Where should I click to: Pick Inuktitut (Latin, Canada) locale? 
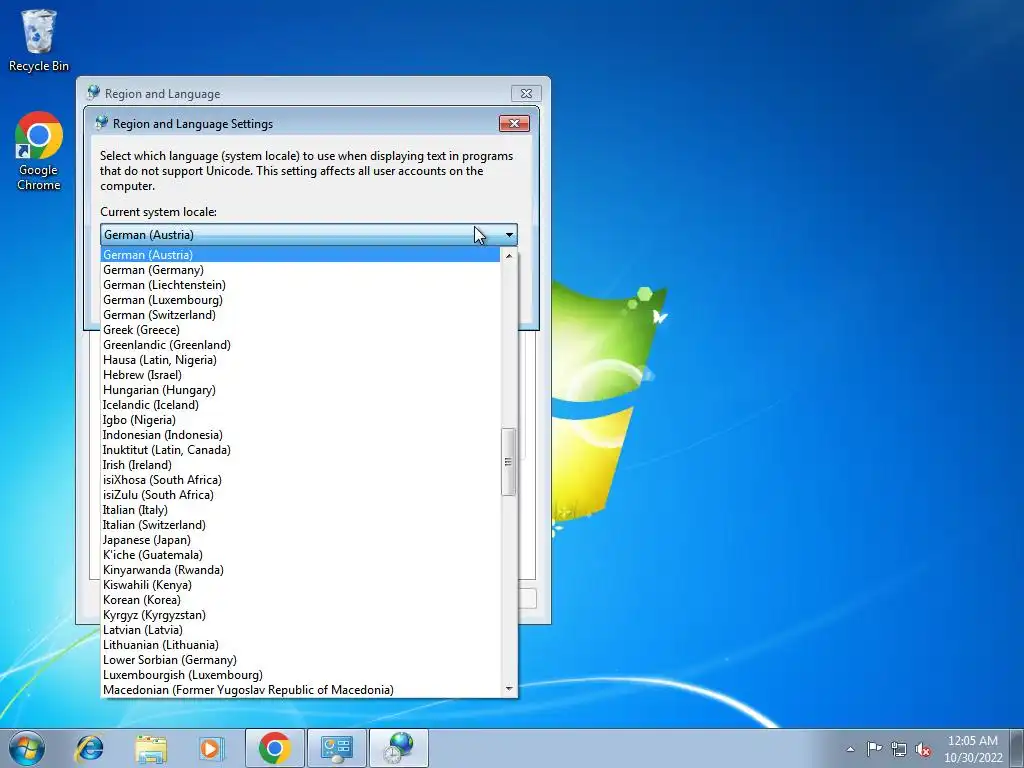(300, 450)
